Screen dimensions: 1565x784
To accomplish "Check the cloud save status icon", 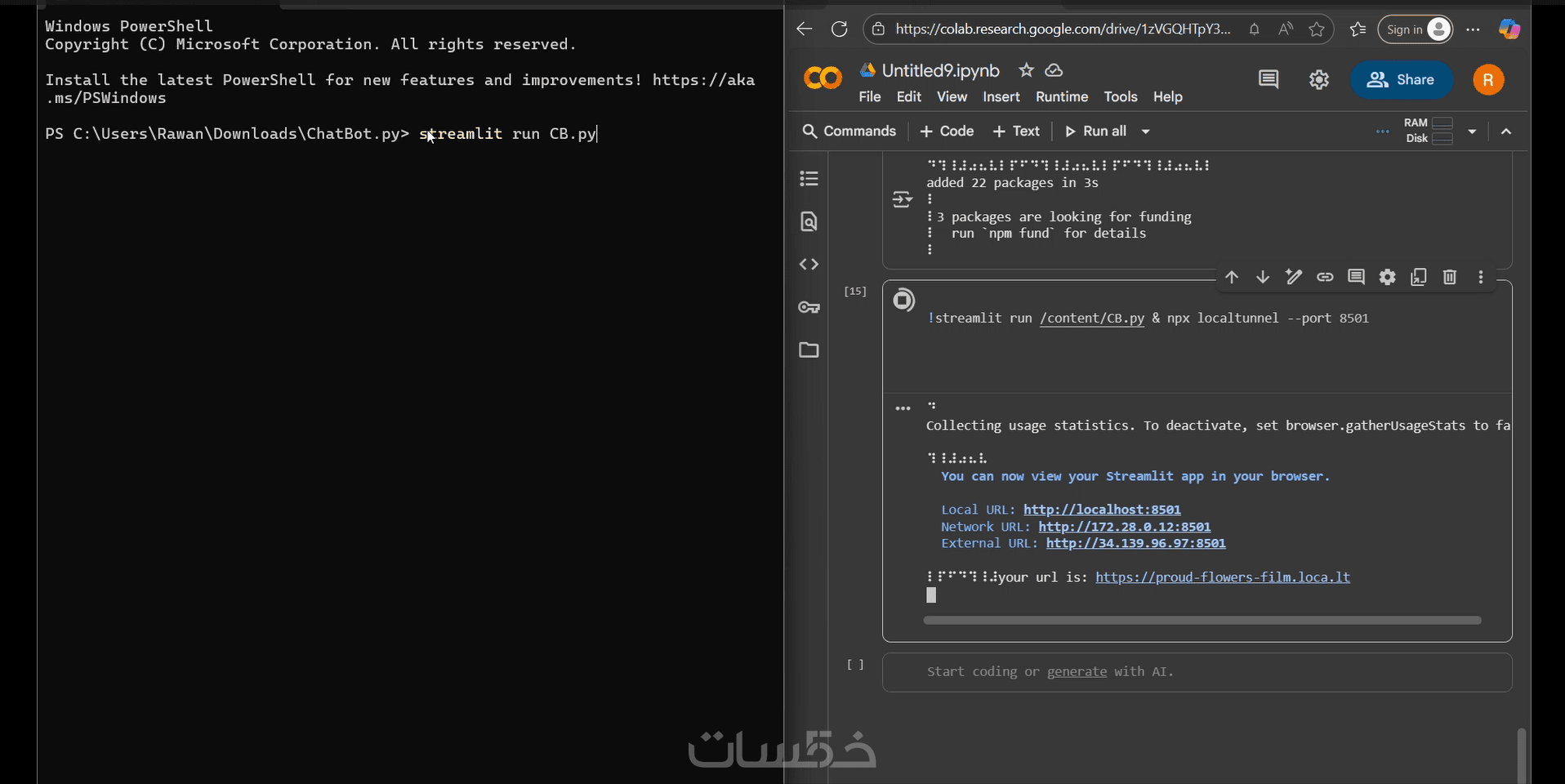I will (x=1054, y=70).
